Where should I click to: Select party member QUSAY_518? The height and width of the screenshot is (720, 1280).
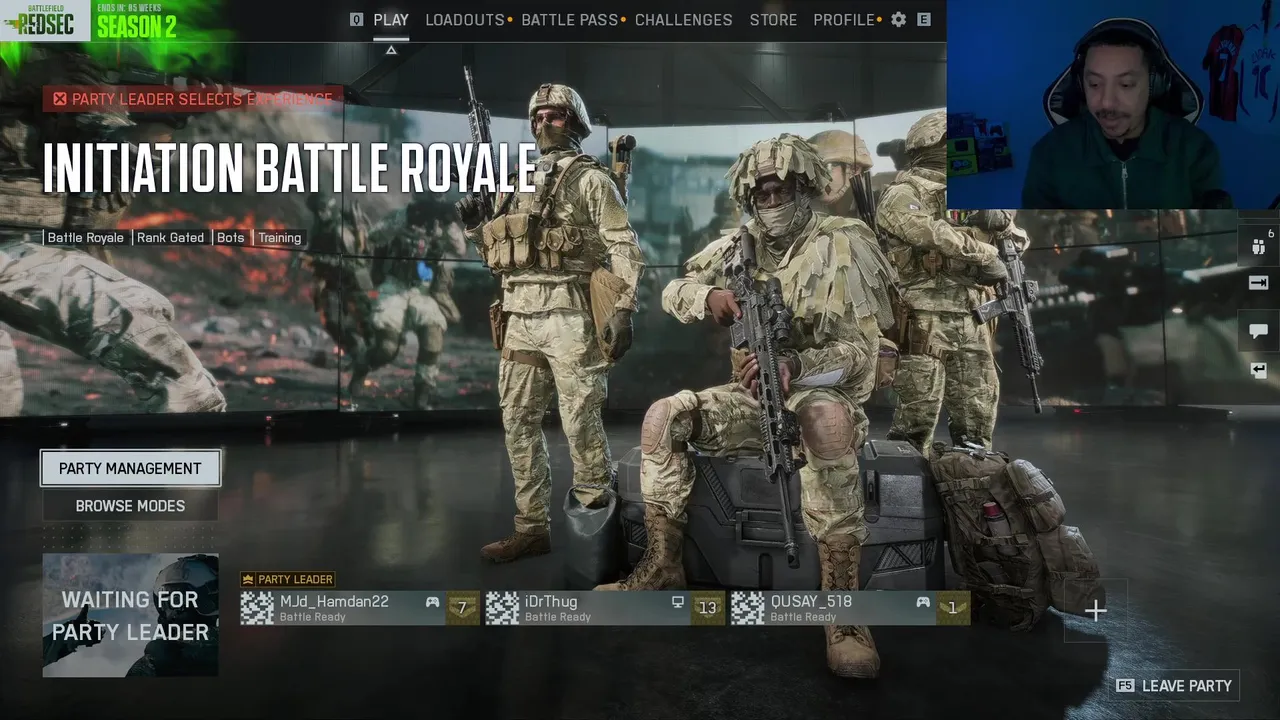tap(850, 608)
